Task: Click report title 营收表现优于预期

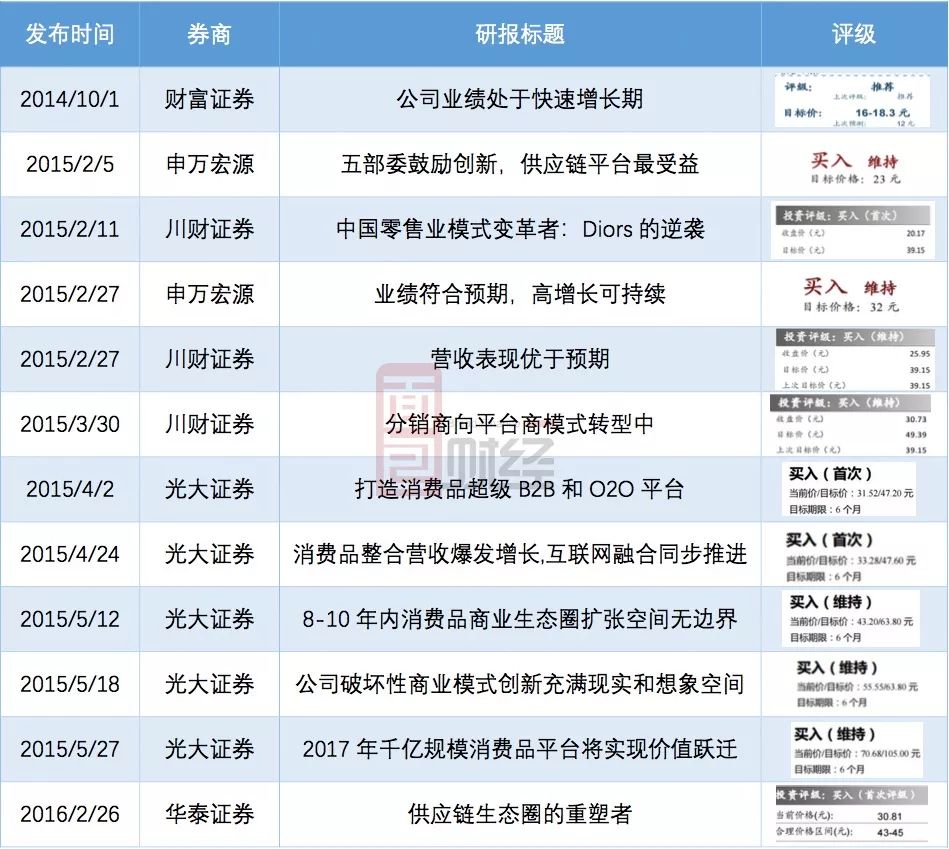Action: [x=520, y=359]
